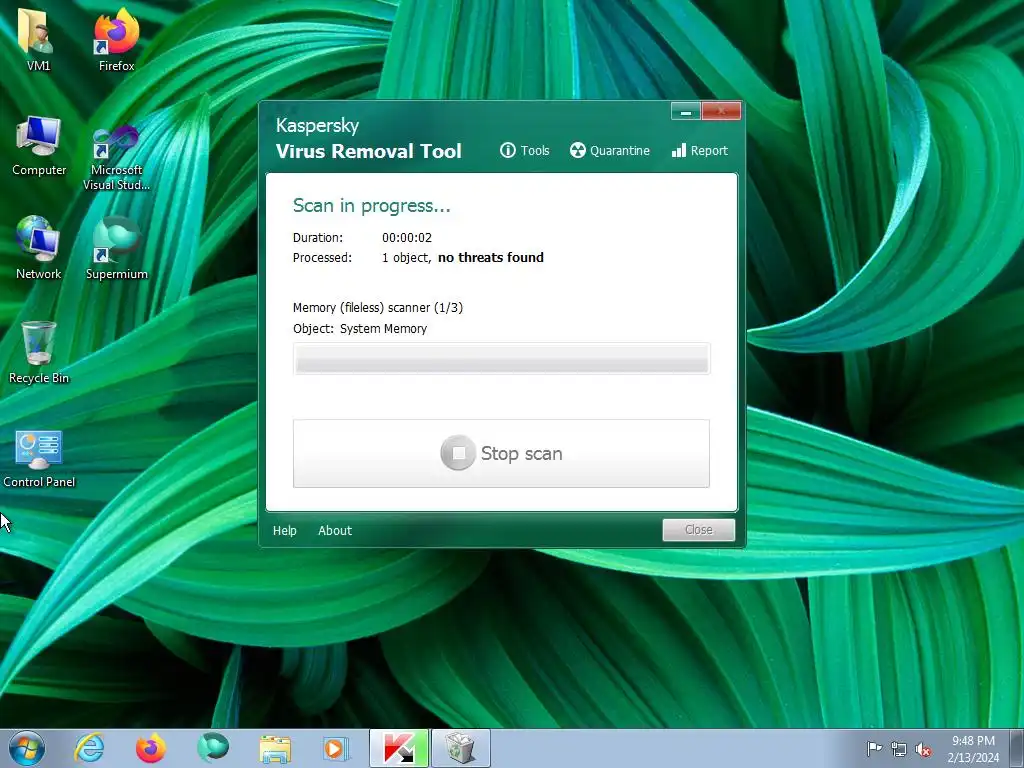Click 'Memory (fileless) scanner (1/3)' text

(x=377, y=308)
